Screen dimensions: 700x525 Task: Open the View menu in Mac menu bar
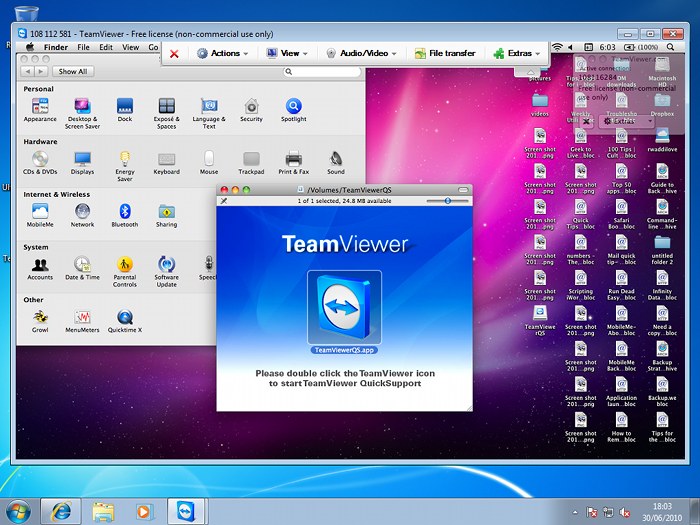[x=130, y=47]
